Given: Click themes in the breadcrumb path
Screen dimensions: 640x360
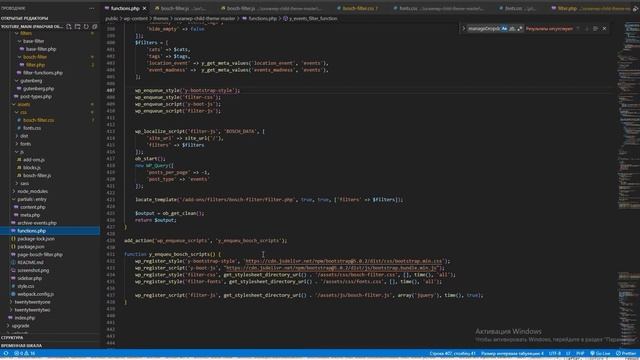Looking at the screenshot, I should (x=160, y=18).
